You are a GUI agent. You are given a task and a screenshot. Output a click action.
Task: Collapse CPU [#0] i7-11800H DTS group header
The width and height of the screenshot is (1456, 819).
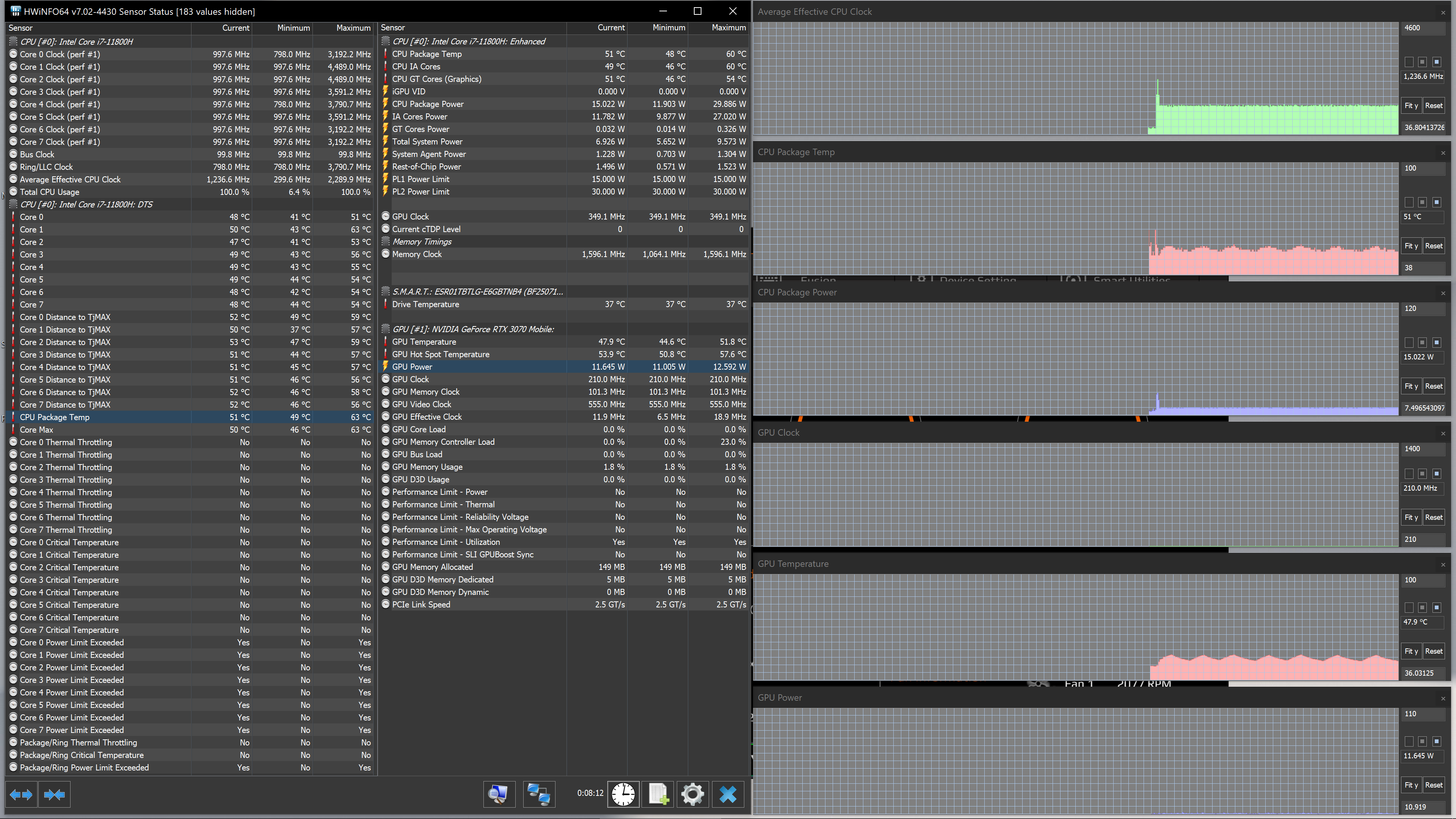pyautogui.click(x=86, y=205)
